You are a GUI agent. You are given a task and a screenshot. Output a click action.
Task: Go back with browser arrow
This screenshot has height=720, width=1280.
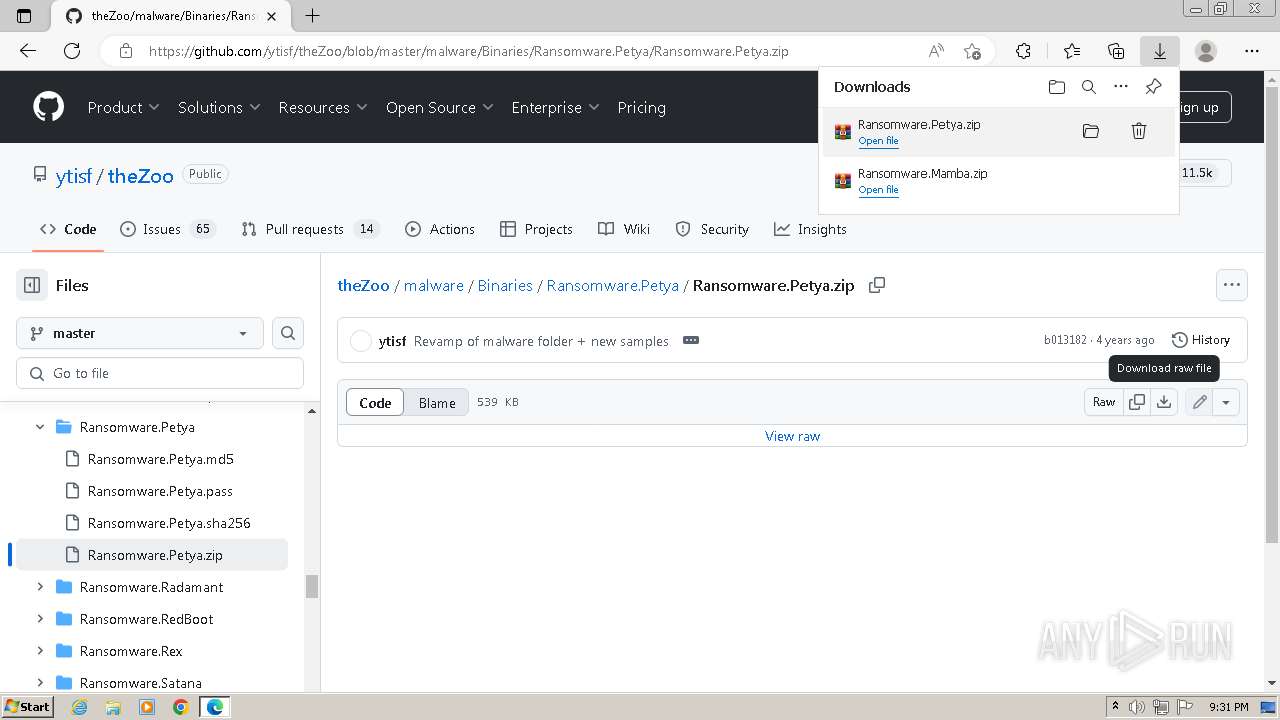pos(28,51)
